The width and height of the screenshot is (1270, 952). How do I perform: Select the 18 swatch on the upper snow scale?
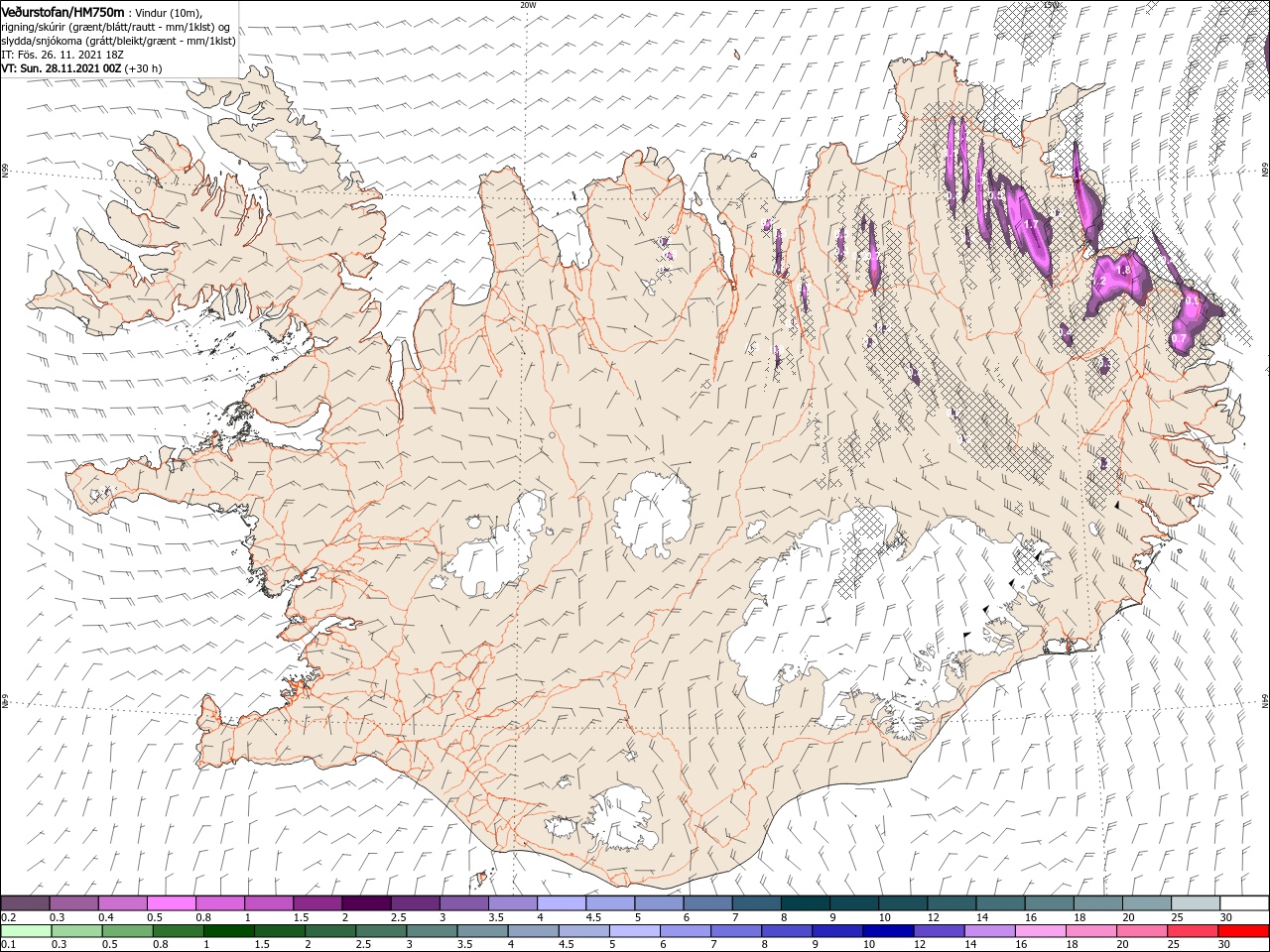coord(1098,903)
